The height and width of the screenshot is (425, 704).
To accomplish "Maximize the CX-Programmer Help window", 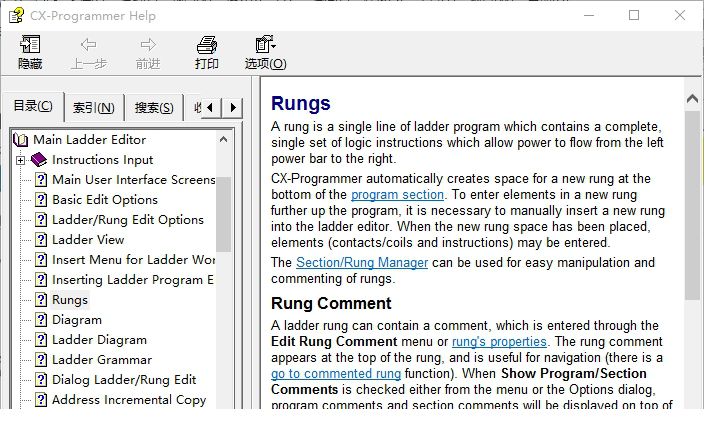I will click(x=634, y=15).
